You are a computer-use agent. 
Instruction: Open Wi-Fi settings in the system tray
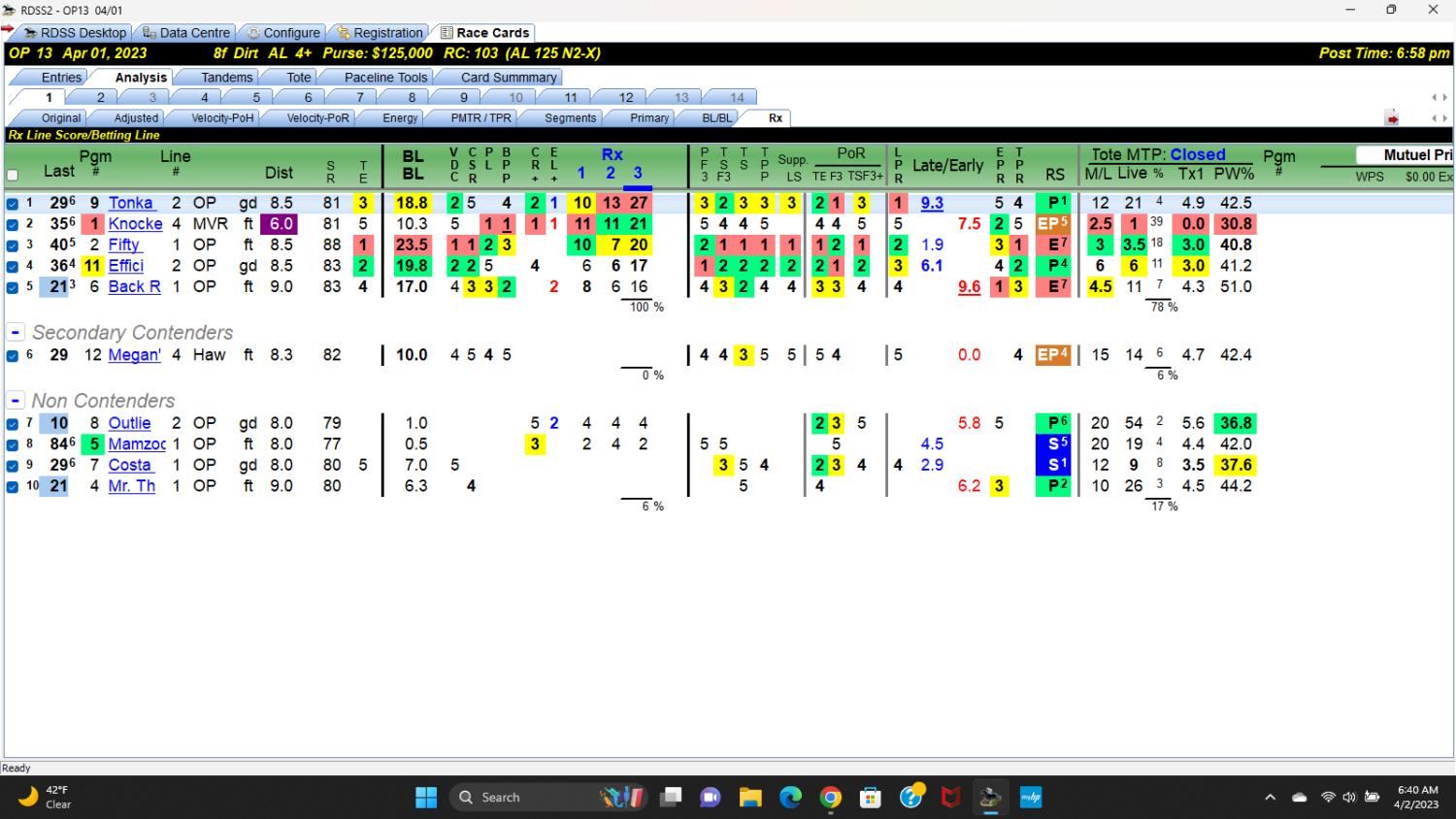[1328, 798]
